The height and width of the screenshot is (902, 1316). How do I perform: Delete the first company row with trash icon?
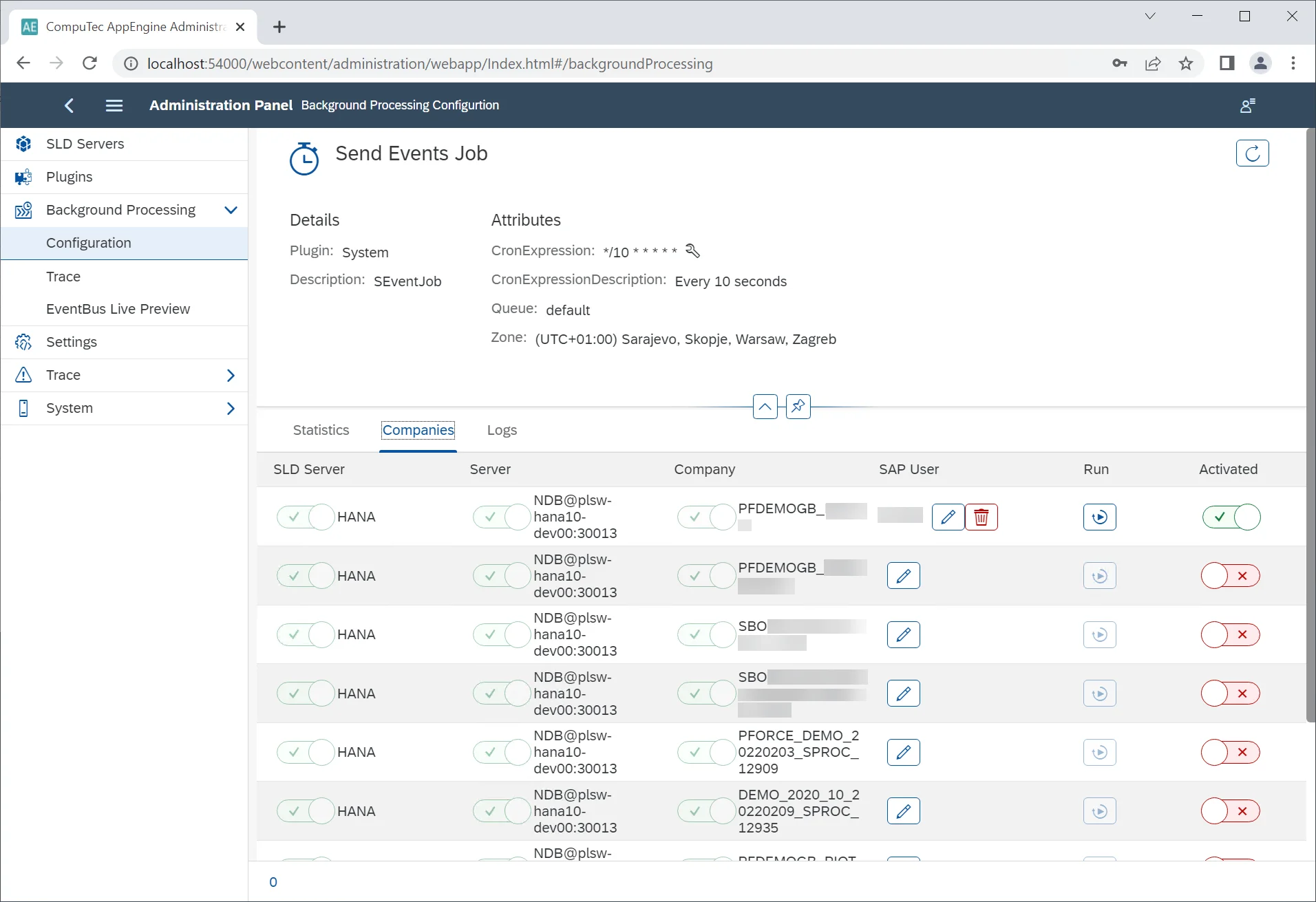click(x=981, y=517)
